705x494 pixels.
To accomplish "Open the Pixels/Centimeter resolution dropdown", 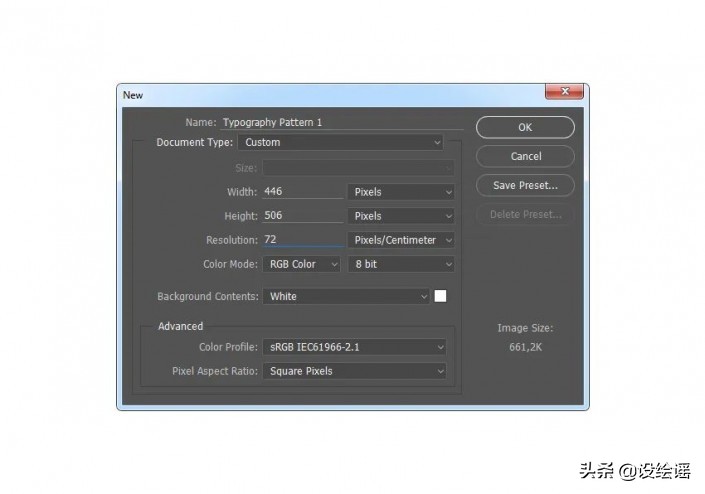I will [401, 240].
